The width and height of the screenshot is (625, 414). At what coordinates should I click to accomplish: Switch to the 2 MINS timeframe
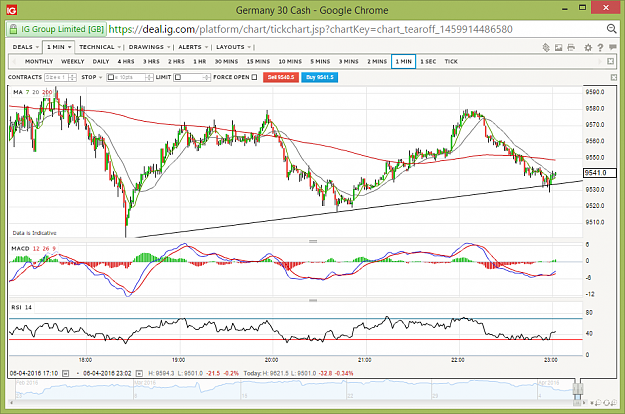[x=377, y=61]
